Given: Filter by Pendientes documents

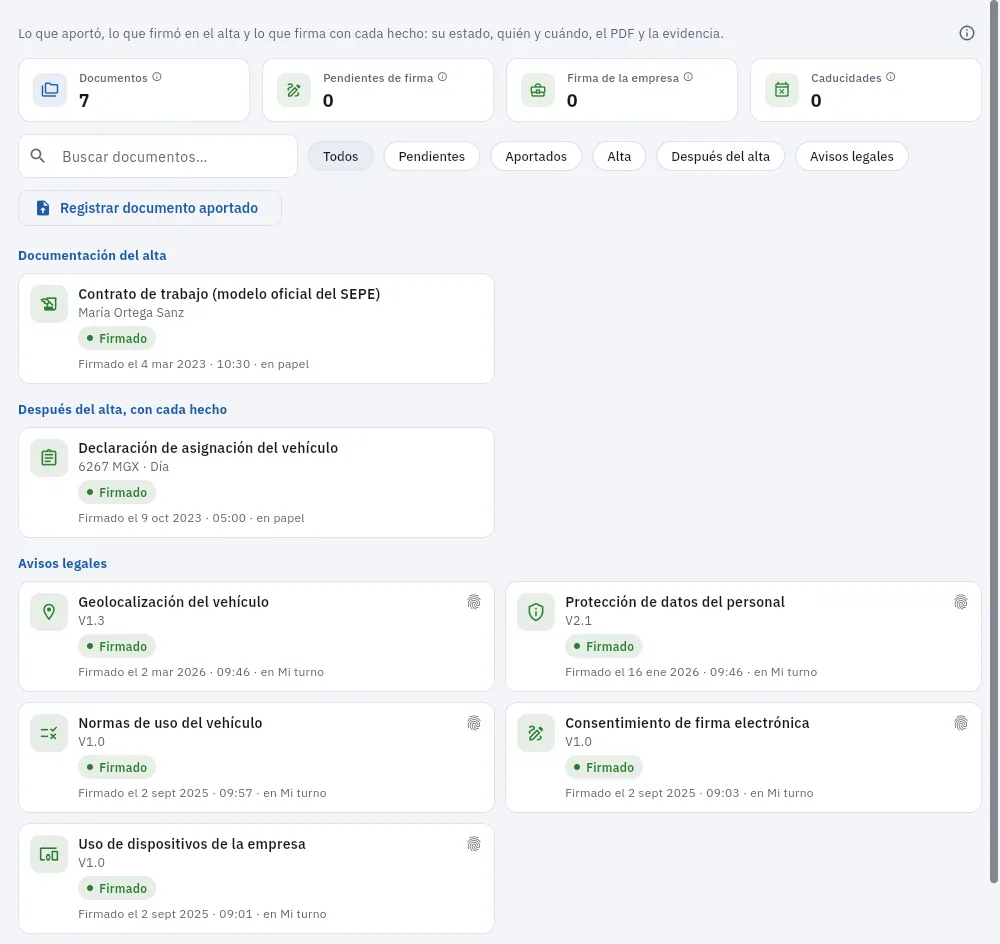Looking at the screenshot, I should click(x=432, y=156).
